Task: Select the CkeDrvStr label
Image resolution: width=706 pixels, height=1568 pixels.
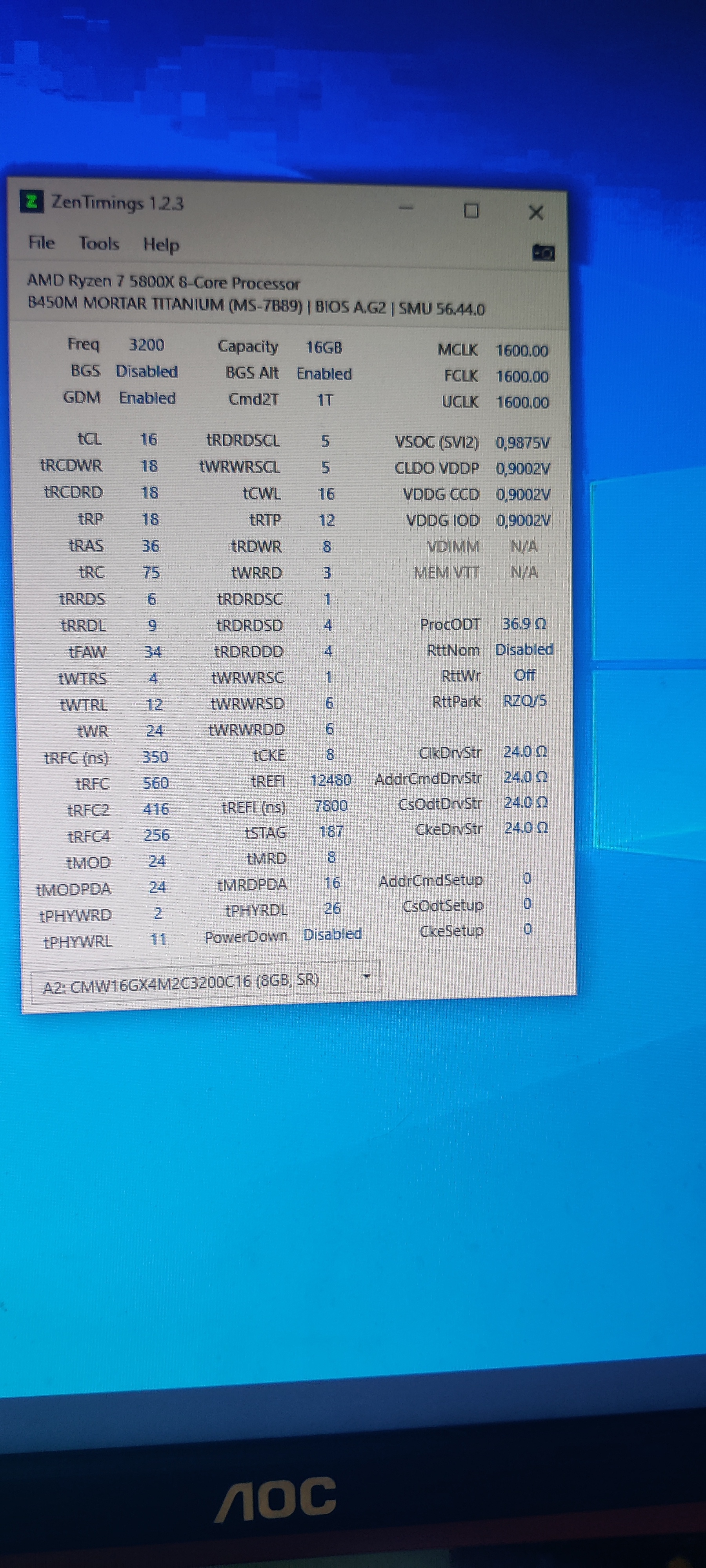Action: point(449,829)
